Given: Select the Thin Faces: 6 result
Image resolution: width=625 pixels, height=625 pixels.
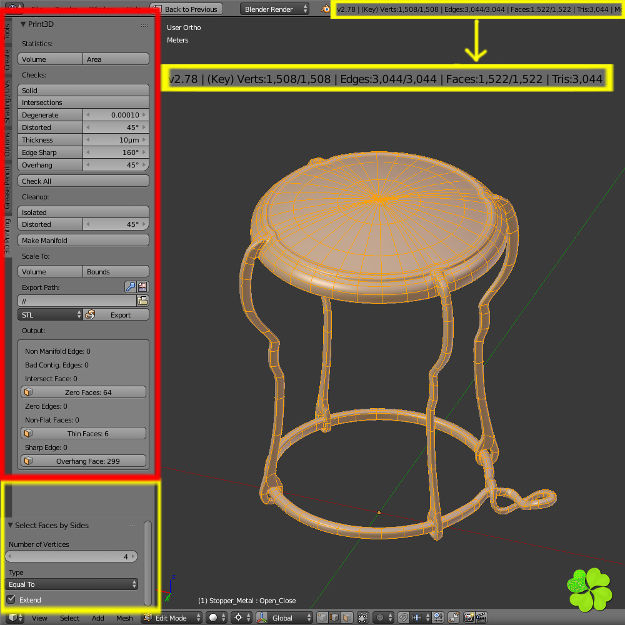Looking at the screenshot, I should pyautogui.click(x=83, y=433).
